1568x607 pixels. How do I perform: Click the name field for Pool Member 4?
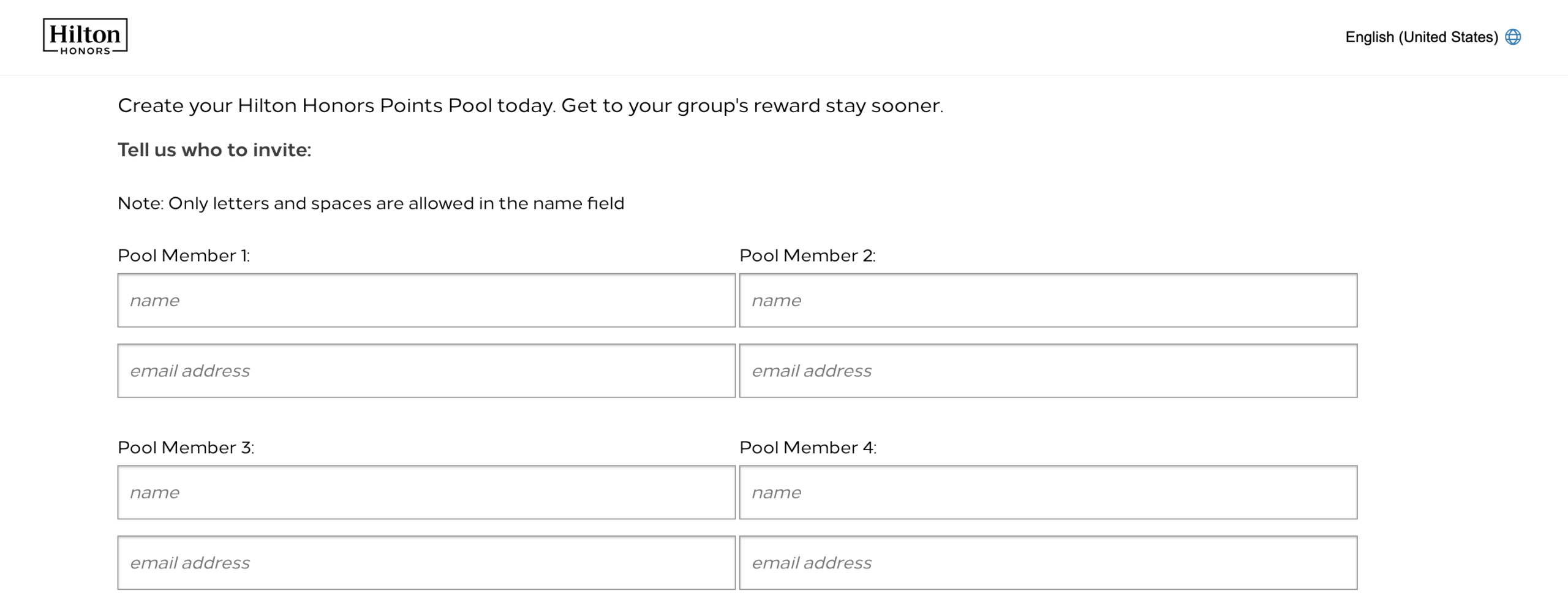tap(1048, 492)
